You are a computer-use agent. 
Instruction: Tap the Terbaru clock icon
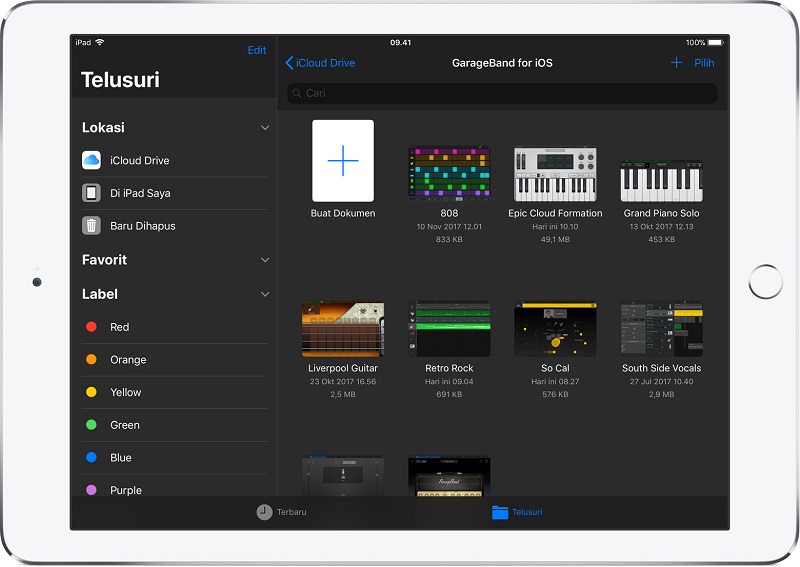point(264,512)
